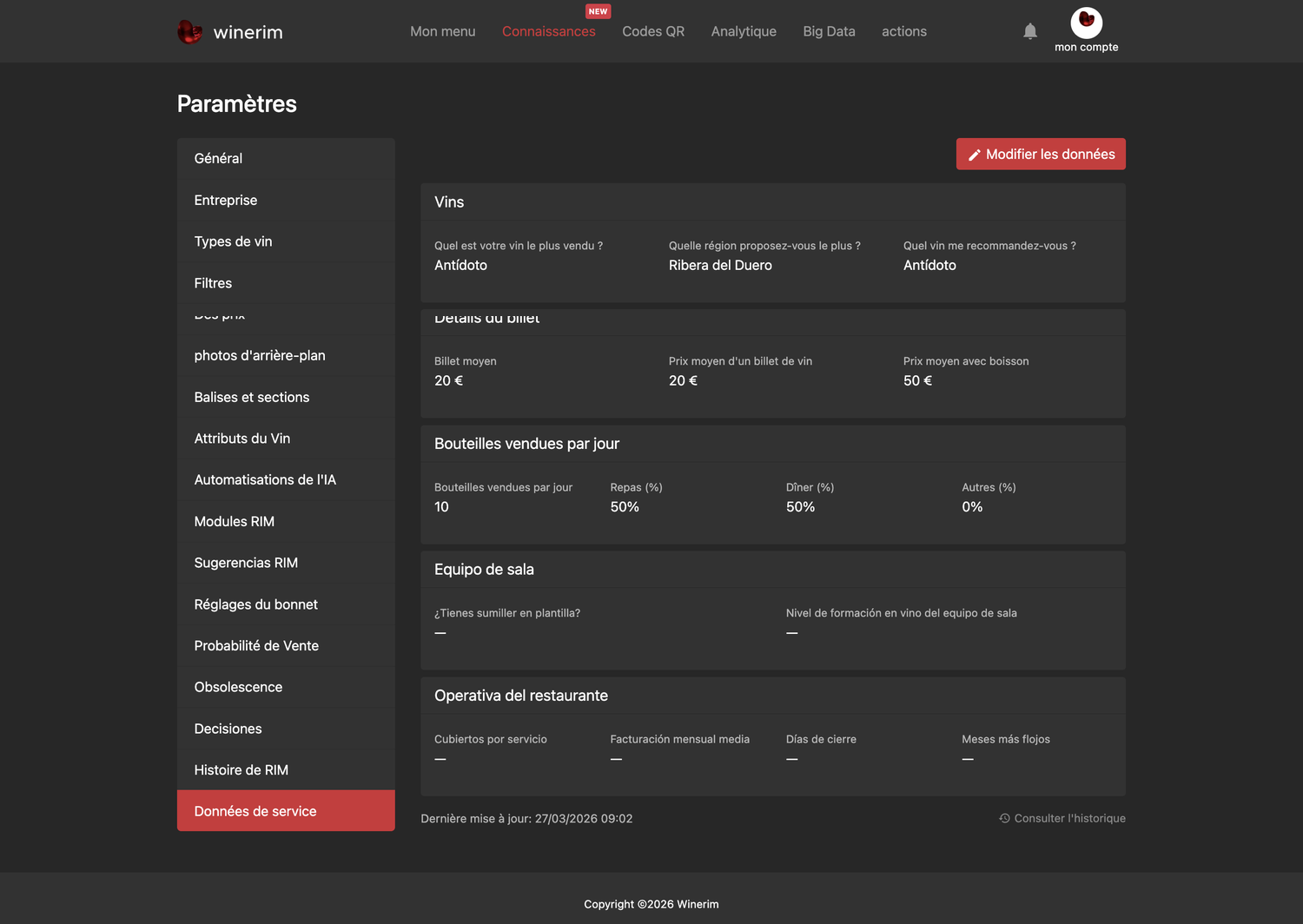Open the Mon menu tab
Image resolution: width=1303 pixels, height=924 pixels.
pos(443,31)
